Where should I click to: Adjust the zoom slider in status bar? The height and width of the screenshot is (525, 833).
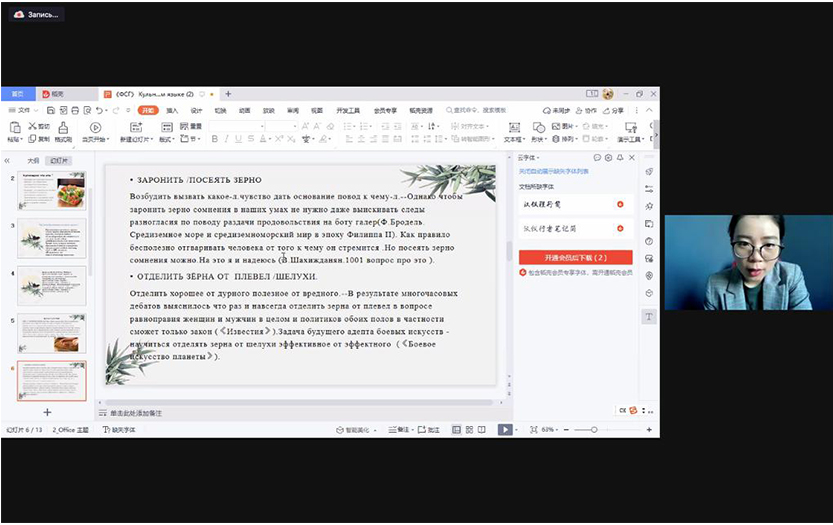(594, 429)
